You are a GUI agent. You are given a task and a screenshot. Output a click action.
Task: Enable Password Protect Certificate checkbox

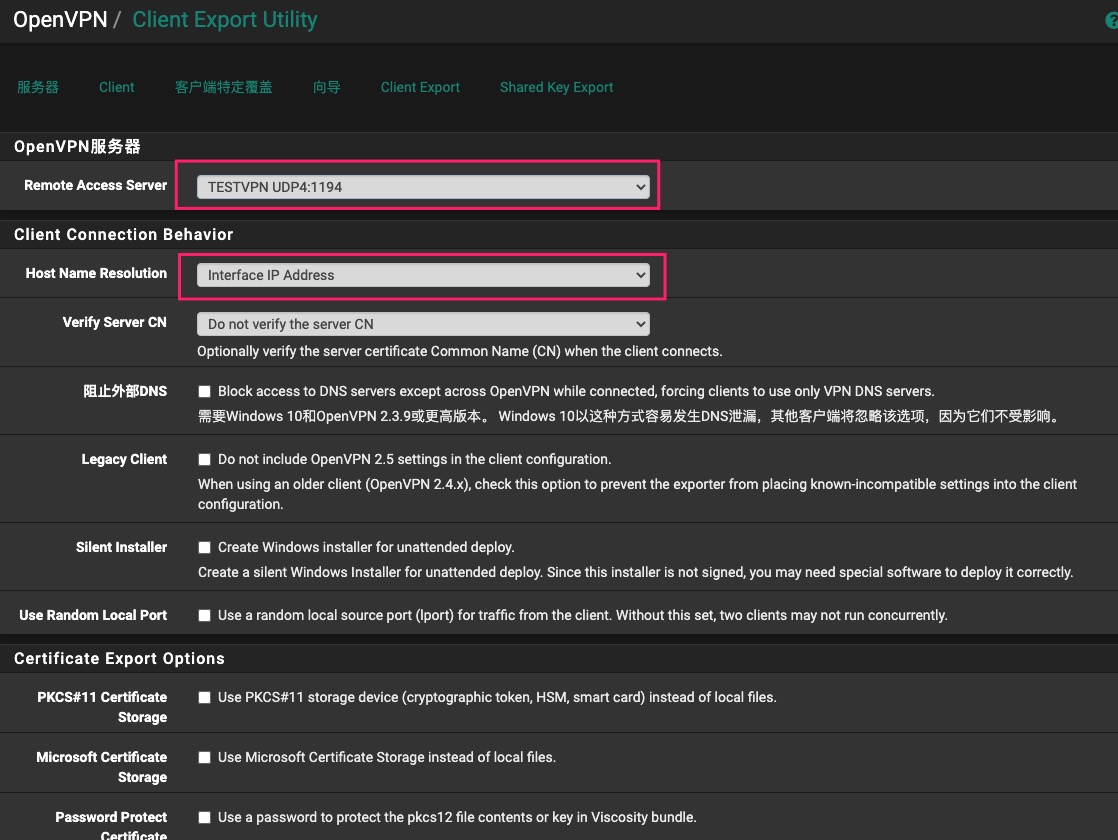click(x=205, y=818)
